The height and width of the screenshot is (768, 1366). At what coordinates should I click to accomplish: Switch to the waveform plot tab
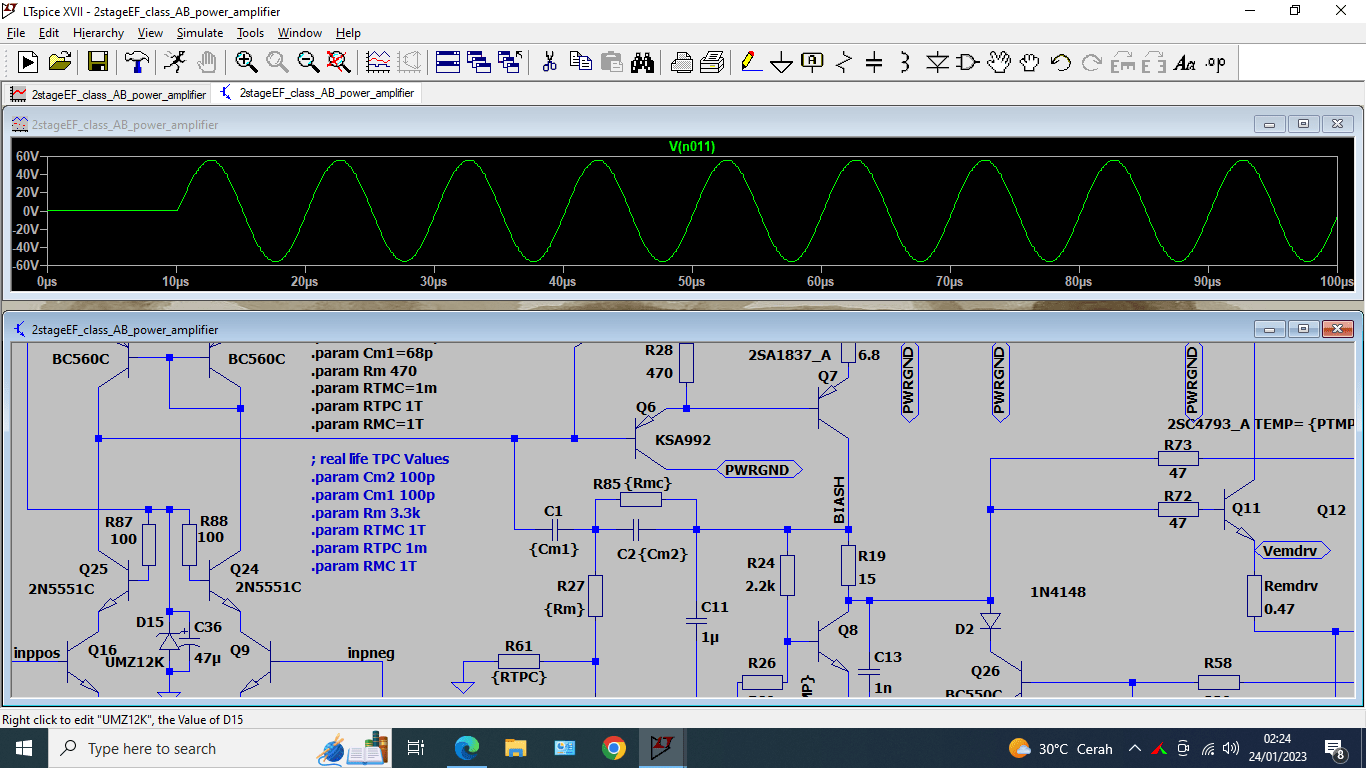pos(108,94)
